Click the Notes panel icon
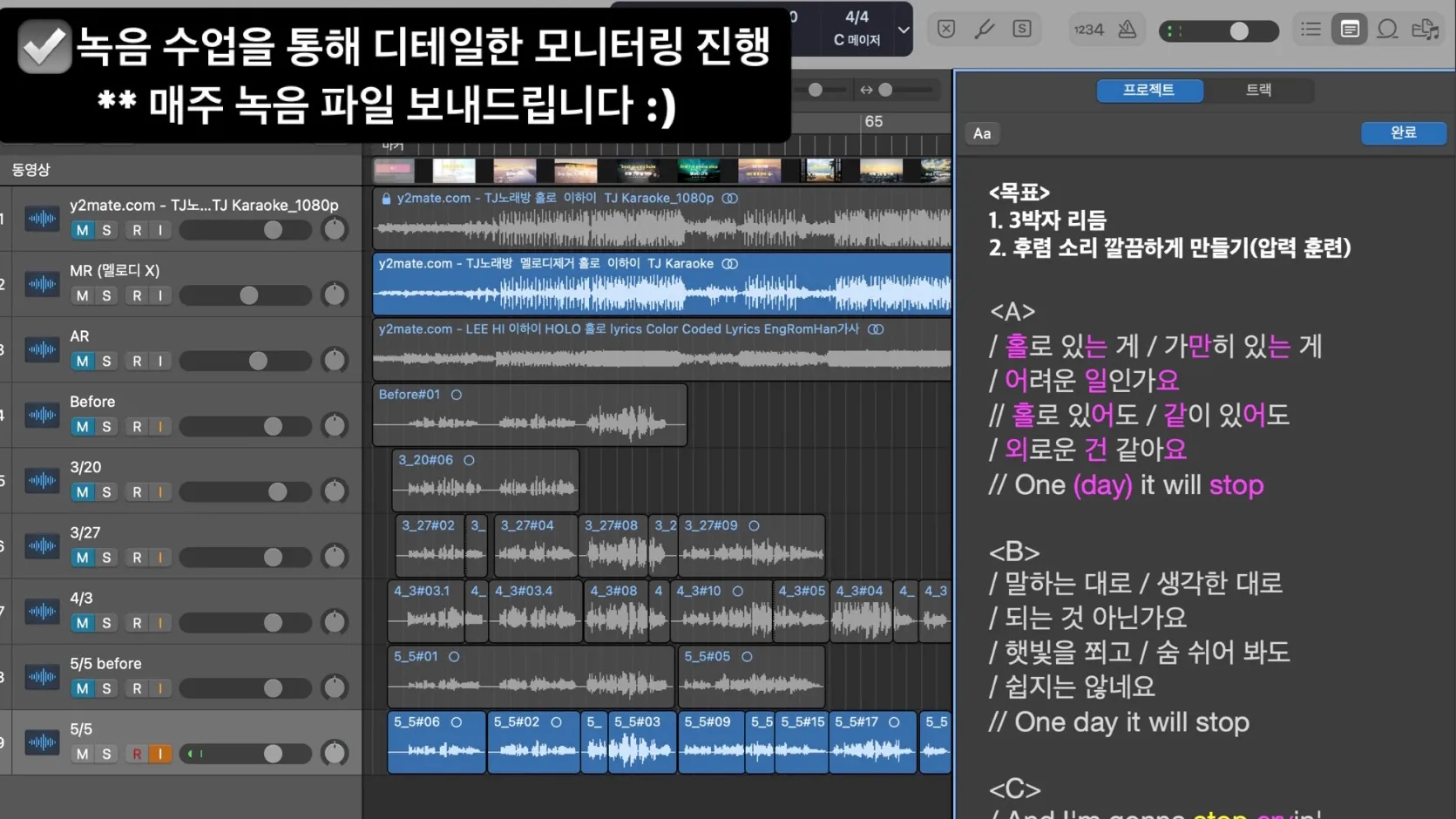The height and width of the screenshot is (819, 1456). (1349, 30)
